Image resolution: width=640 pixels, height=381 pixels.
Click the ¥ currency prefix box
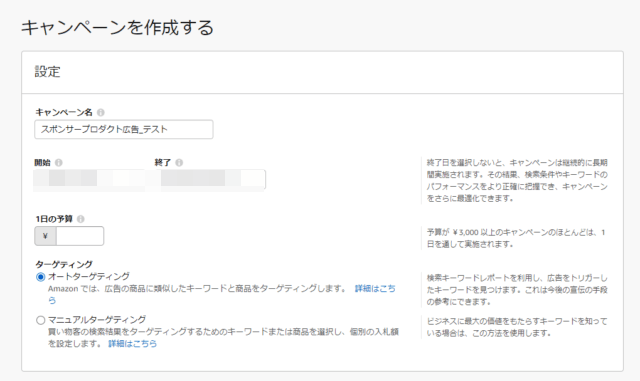(45, 236)
